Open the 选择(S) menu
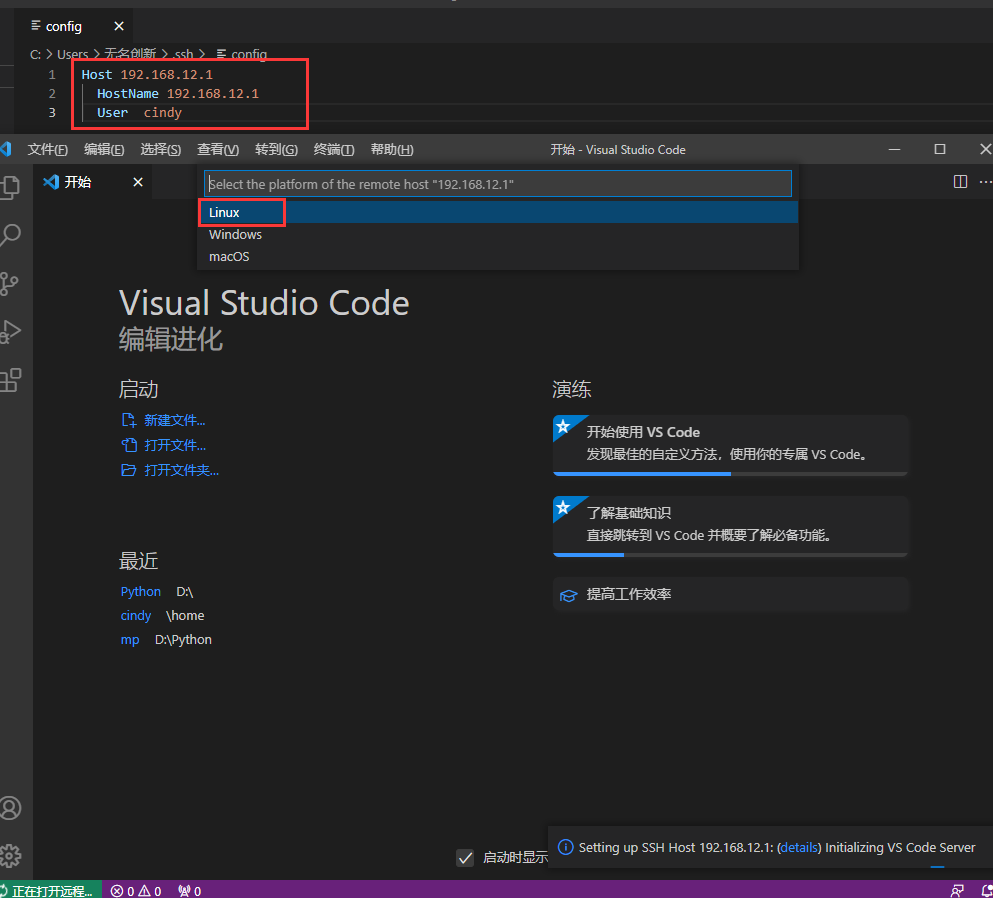 160,149
